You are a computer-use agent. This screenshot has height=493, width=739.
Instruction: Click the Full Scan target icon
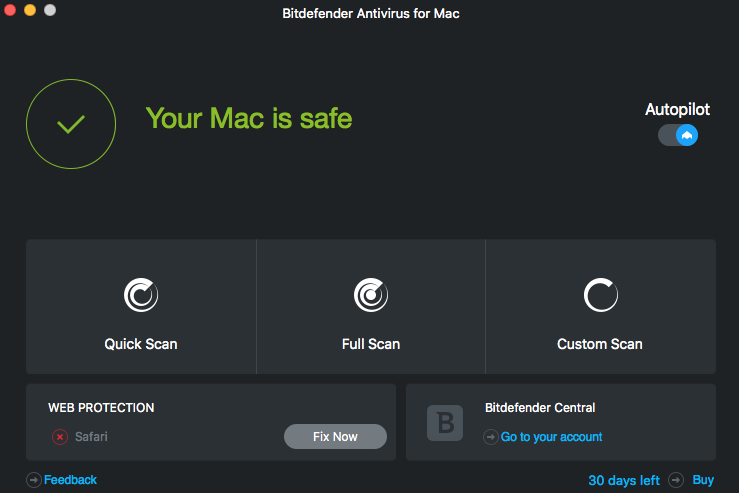tap(371, 295)
